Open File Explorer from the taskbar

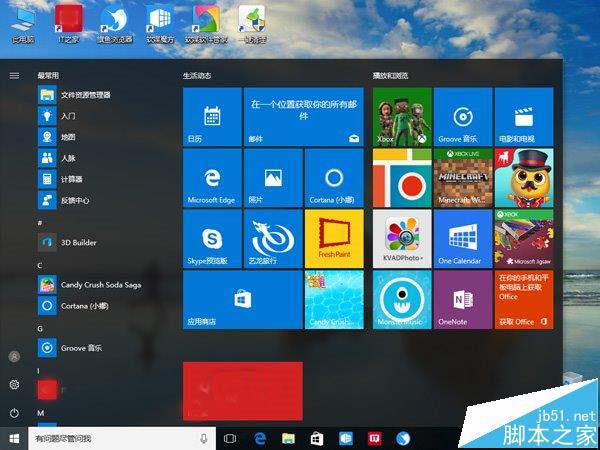coord(289,439)
